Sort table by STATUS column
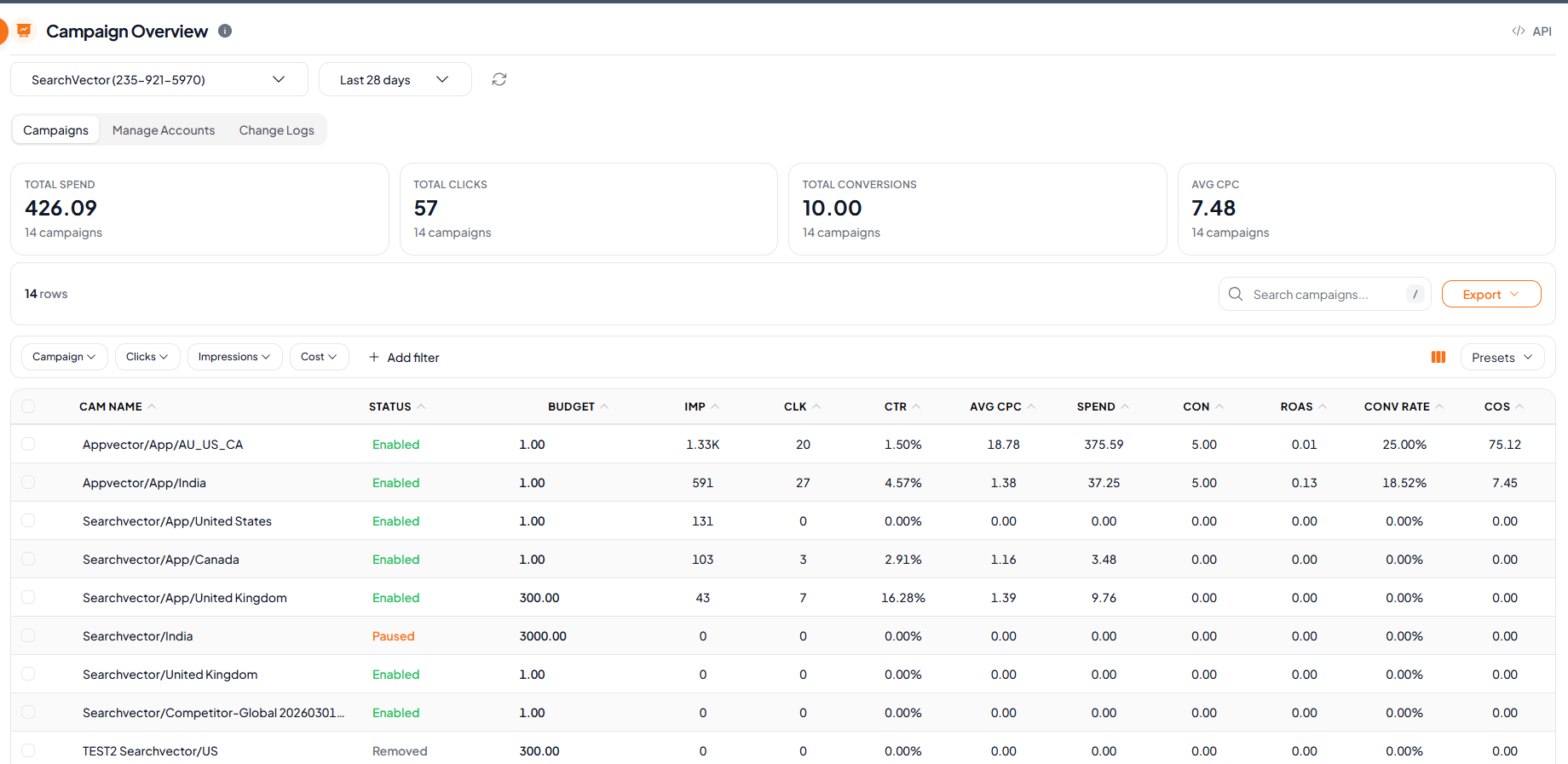Viewport: 1568px width, 764px height. [397, 406]
